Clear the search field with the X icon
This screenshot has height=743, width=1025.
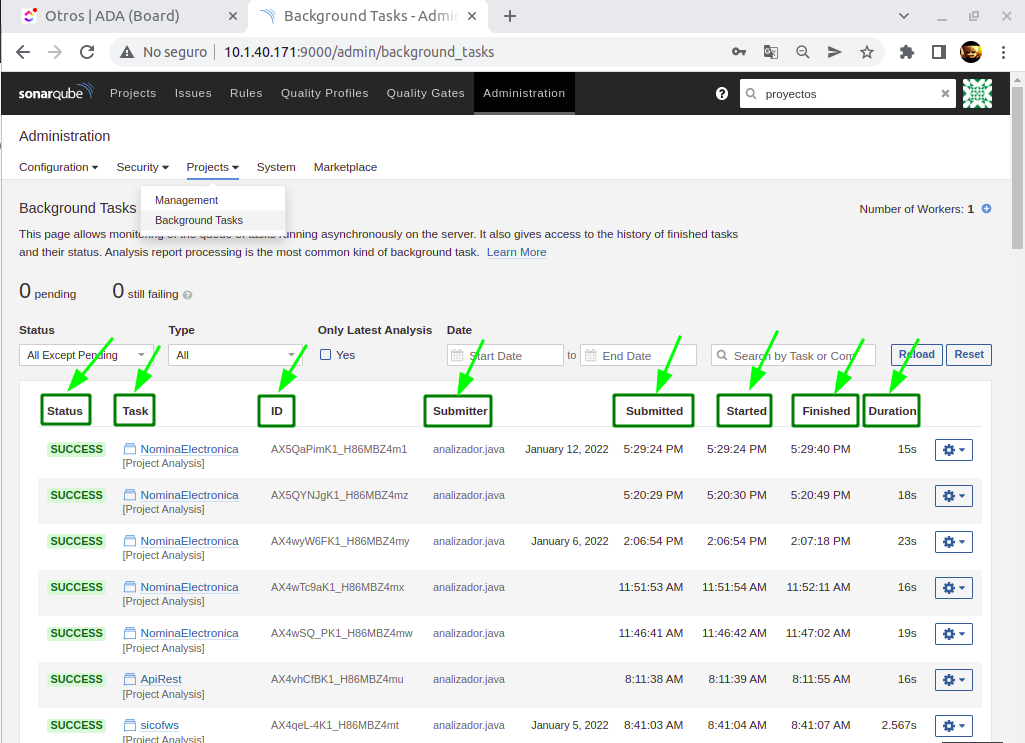pyautogui.click(x=945, y=93)
